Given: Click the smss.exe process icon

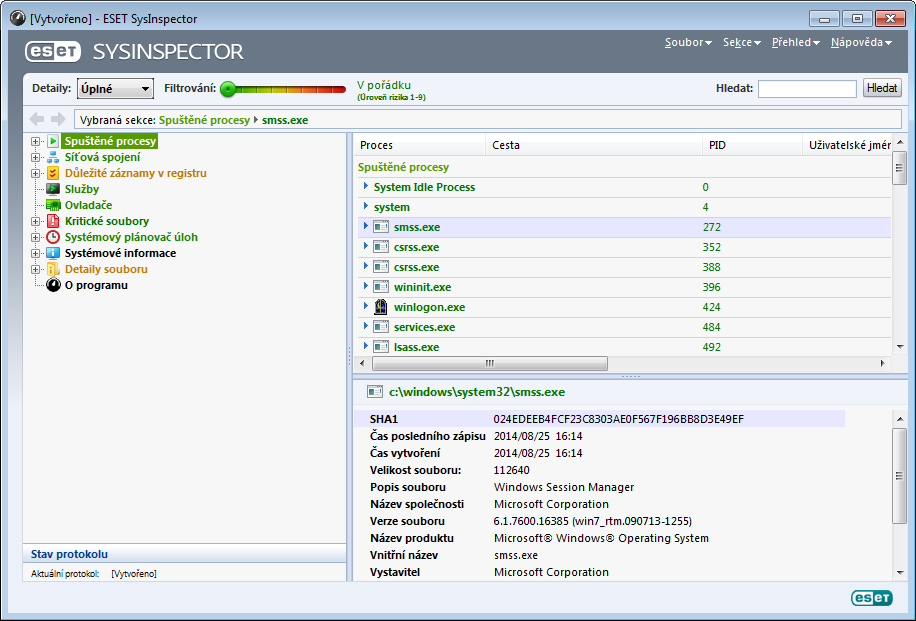Looking at the screenshot, I should tap(381, 227).
